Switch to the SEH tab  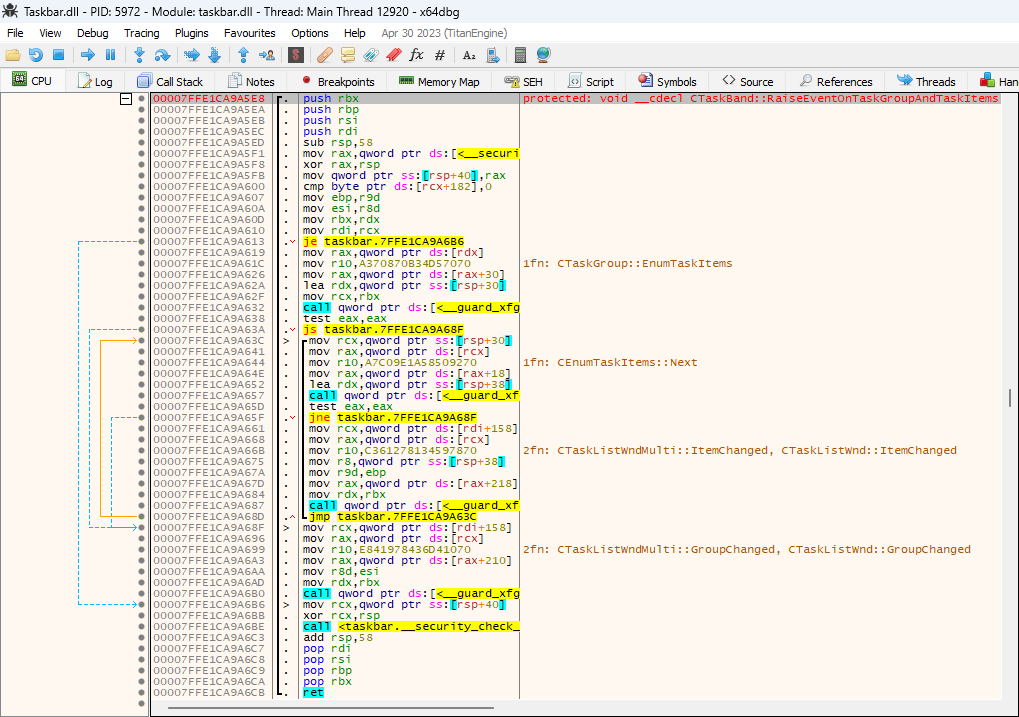pyautogui.click(x=524, y=82)
